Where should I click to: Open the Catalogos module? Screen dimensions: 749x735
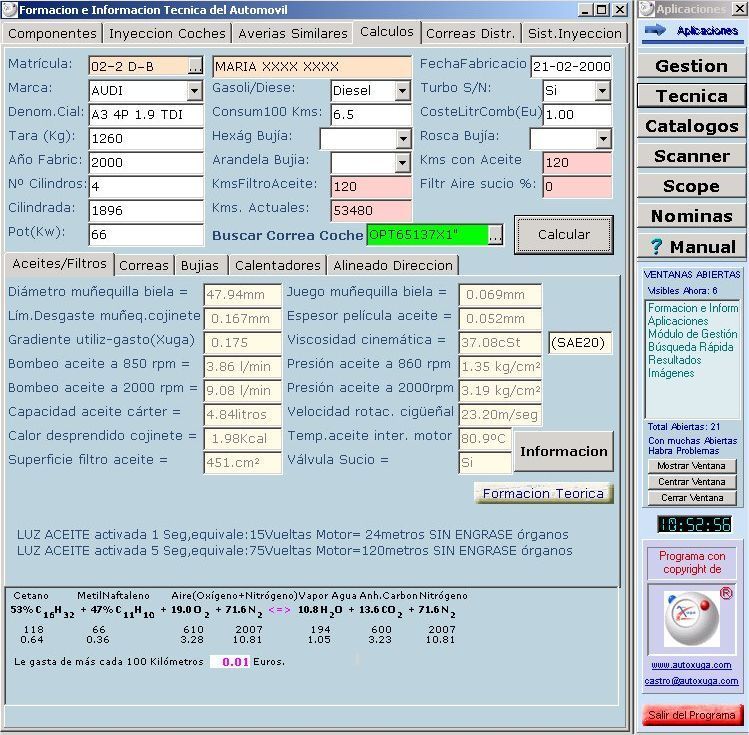(x=691, y=126)
